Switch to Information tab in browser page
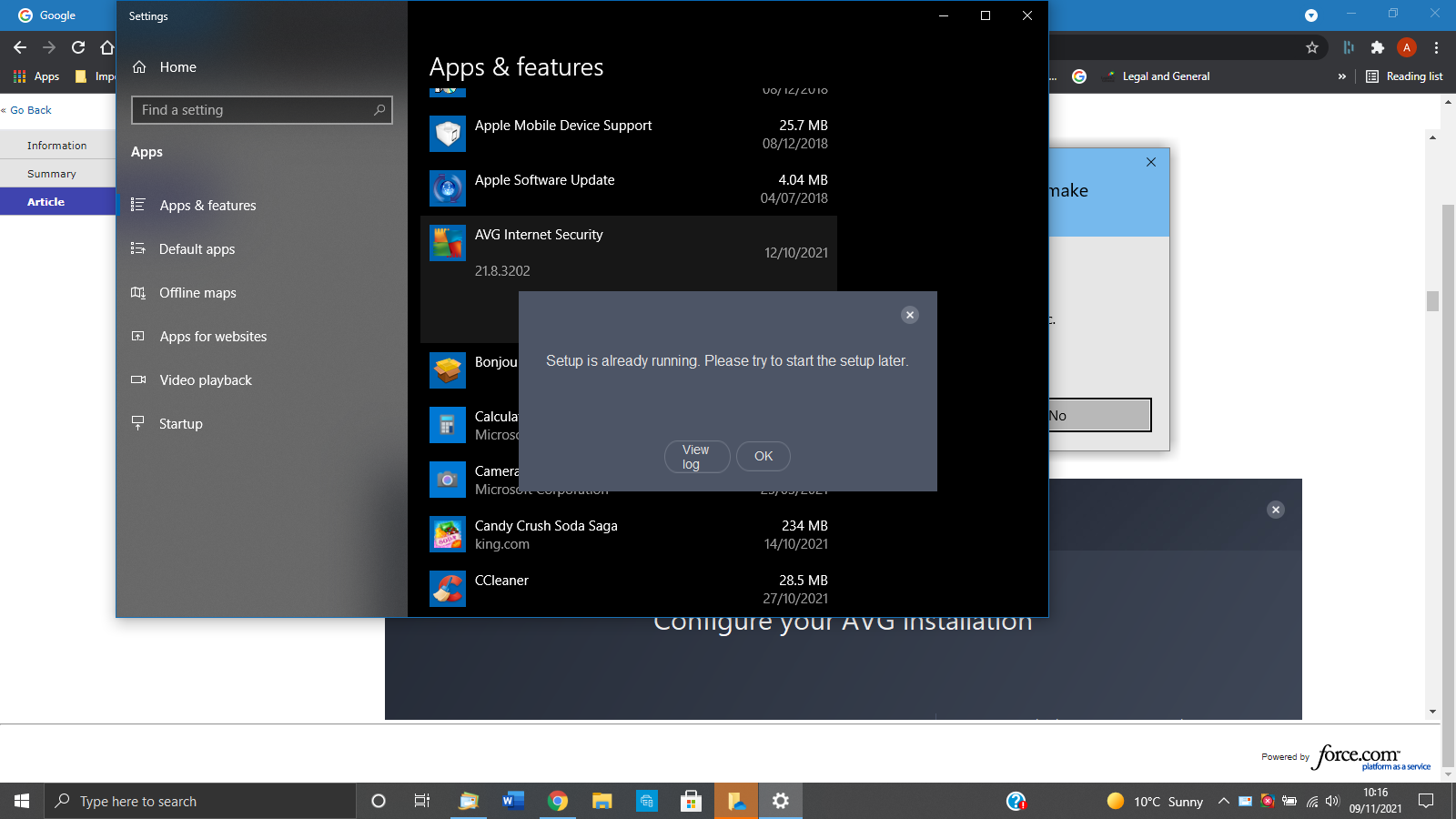This screenshot has width=1456, height=819. 57,146
